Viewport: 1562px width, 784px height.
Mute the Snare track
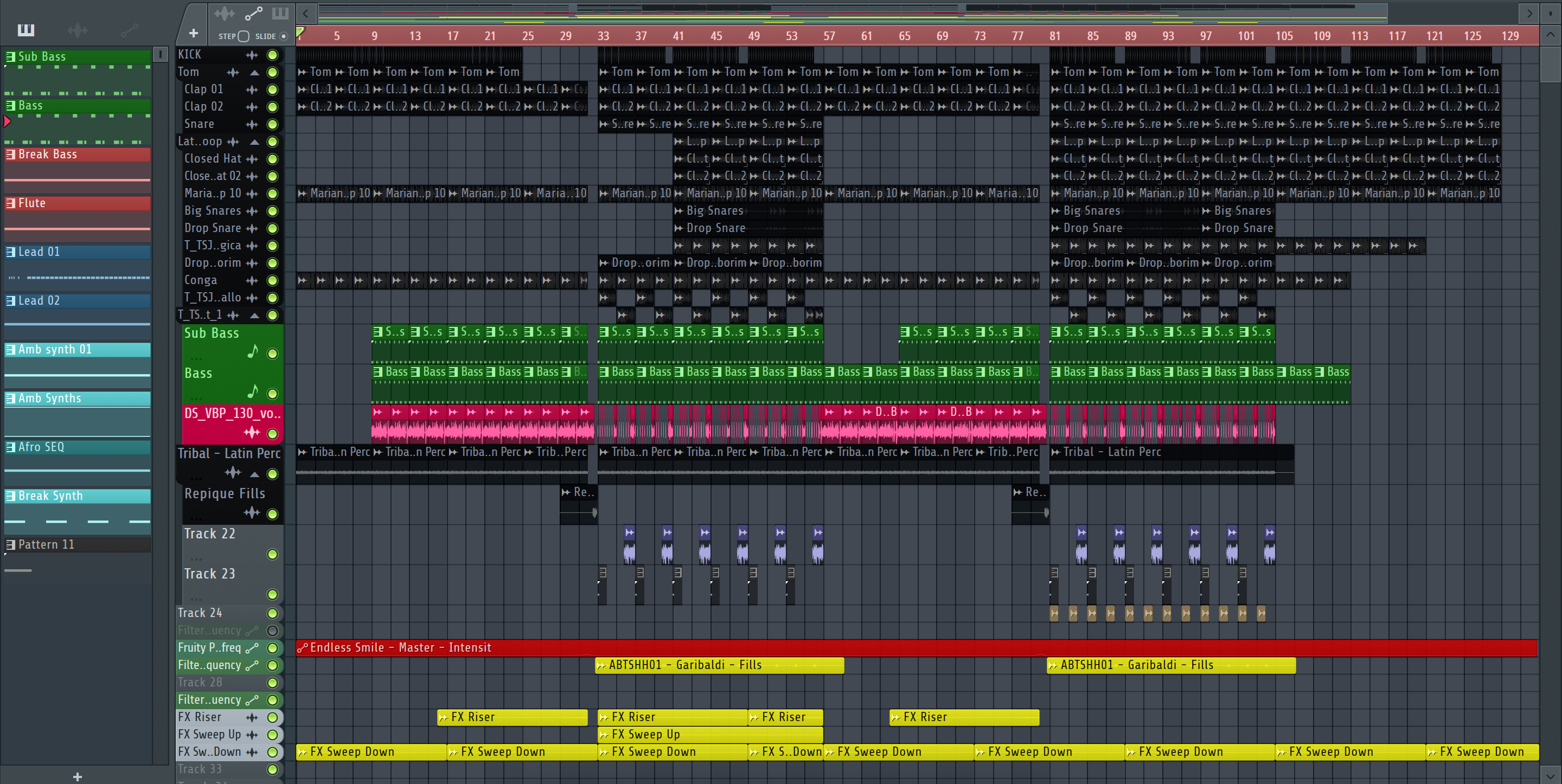click(x=273, y=124)
